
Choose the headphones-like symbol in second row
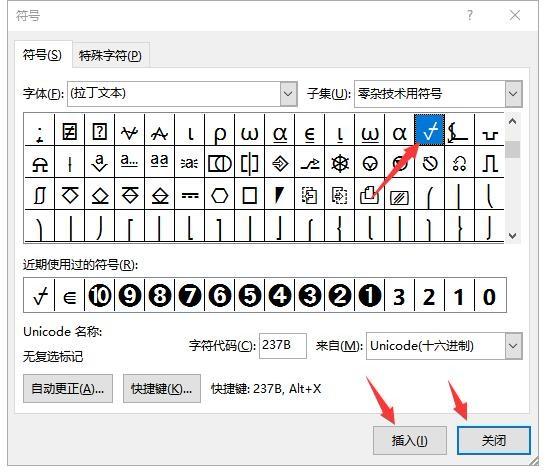click(459, 163)
